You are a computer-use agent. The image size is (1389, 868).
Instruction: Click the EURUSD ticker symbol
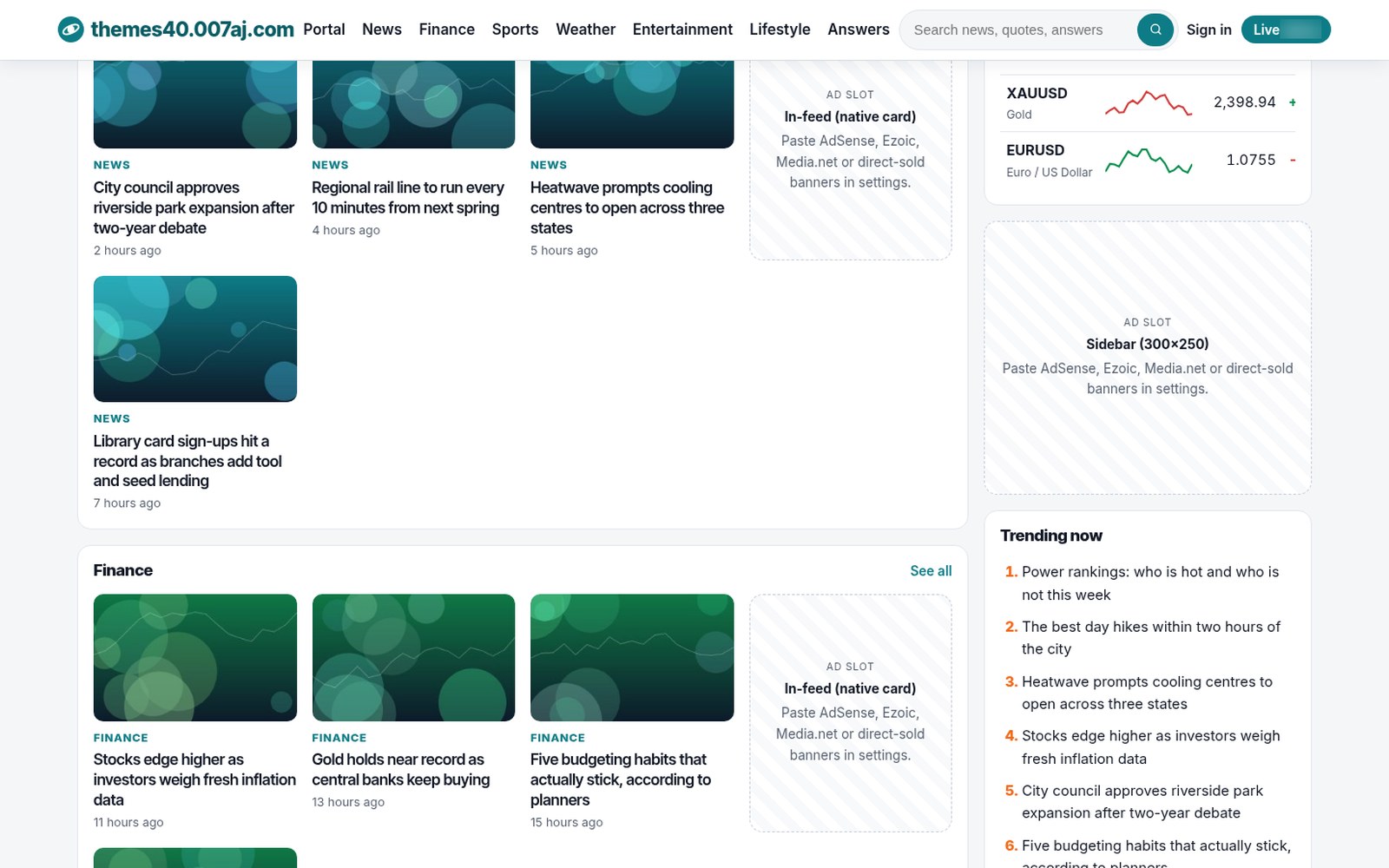pyautogui.click(x=1035, y=150)
